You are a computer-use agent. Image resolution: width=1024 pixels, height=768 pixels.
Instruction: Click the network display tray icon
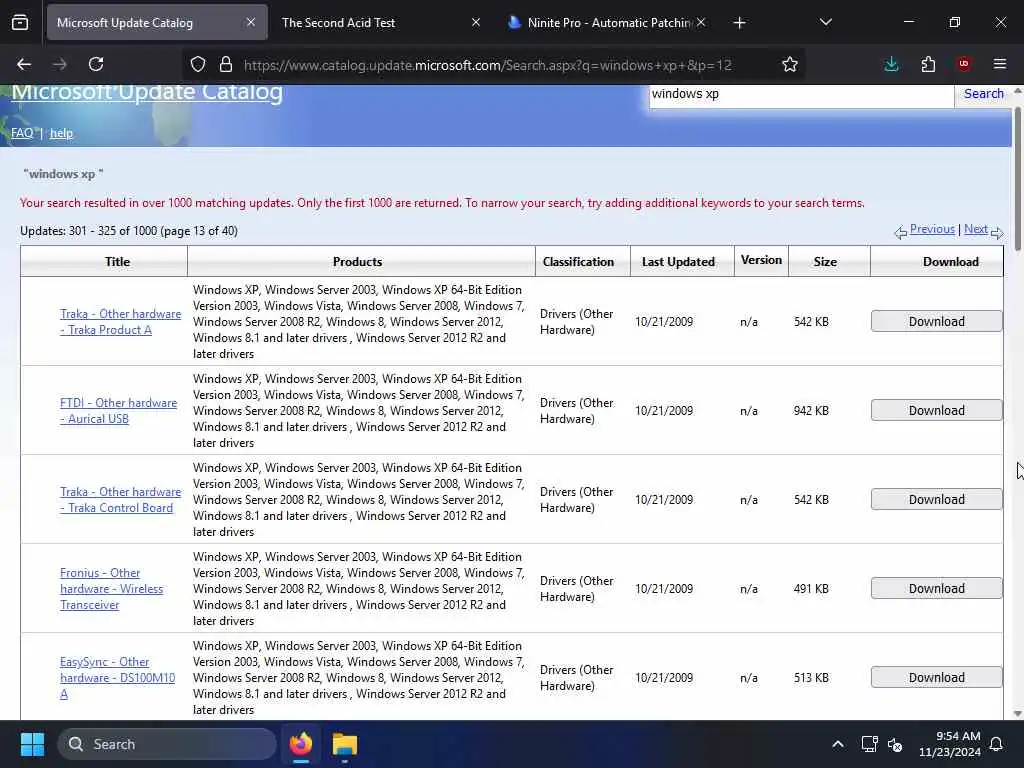(869, 744)
